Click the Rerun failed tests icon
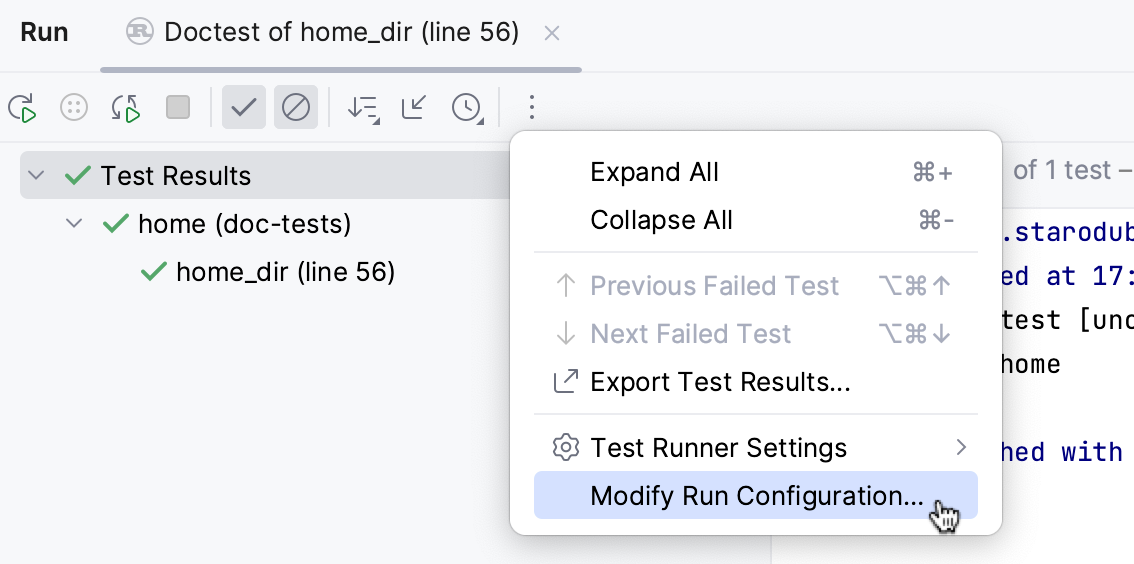 coord(74,107)
